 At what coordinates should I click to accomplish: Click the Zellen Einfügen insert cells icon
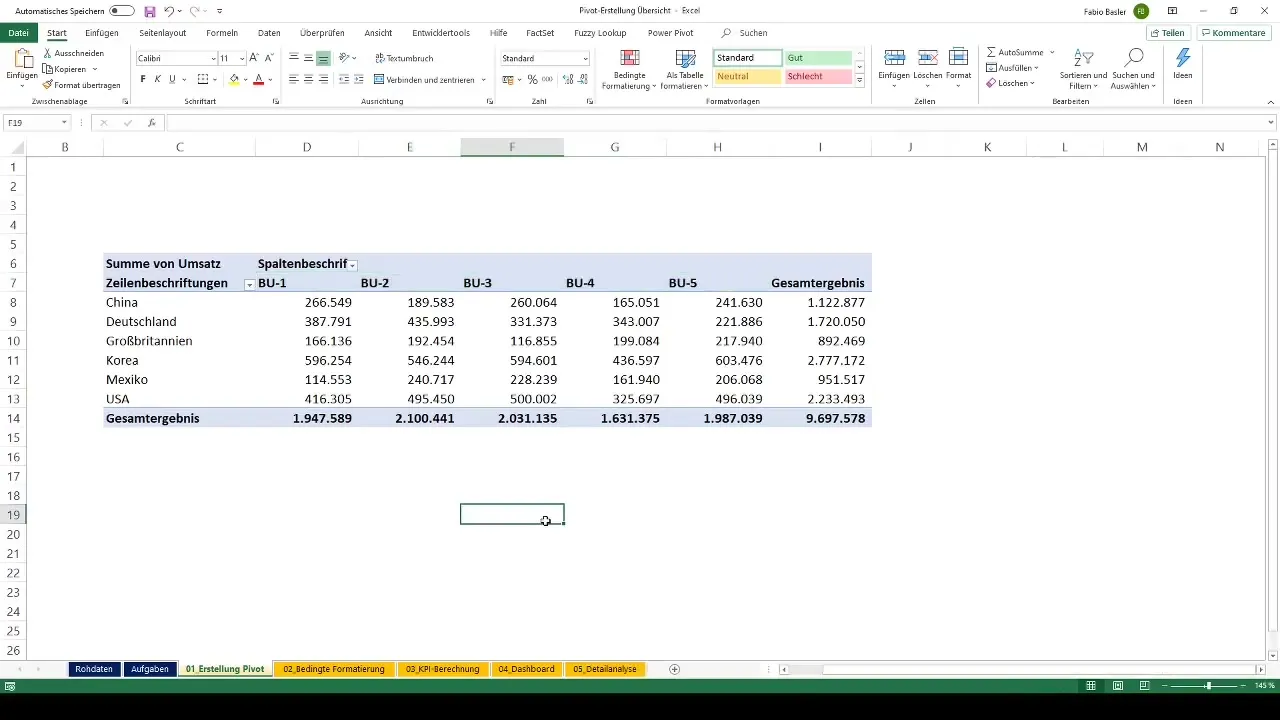pyautogui.click(x=895, y=59)
